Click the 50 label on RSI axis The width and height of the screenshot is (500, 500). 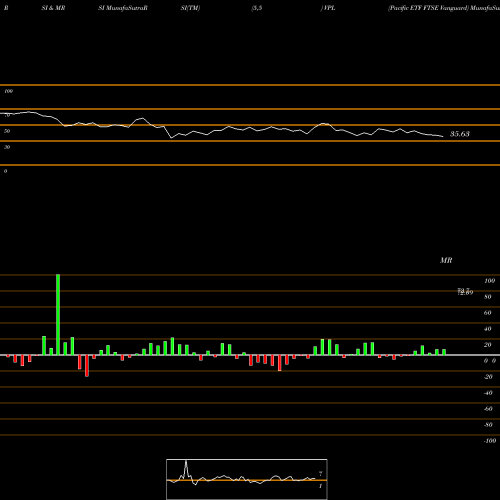(7, 131)
